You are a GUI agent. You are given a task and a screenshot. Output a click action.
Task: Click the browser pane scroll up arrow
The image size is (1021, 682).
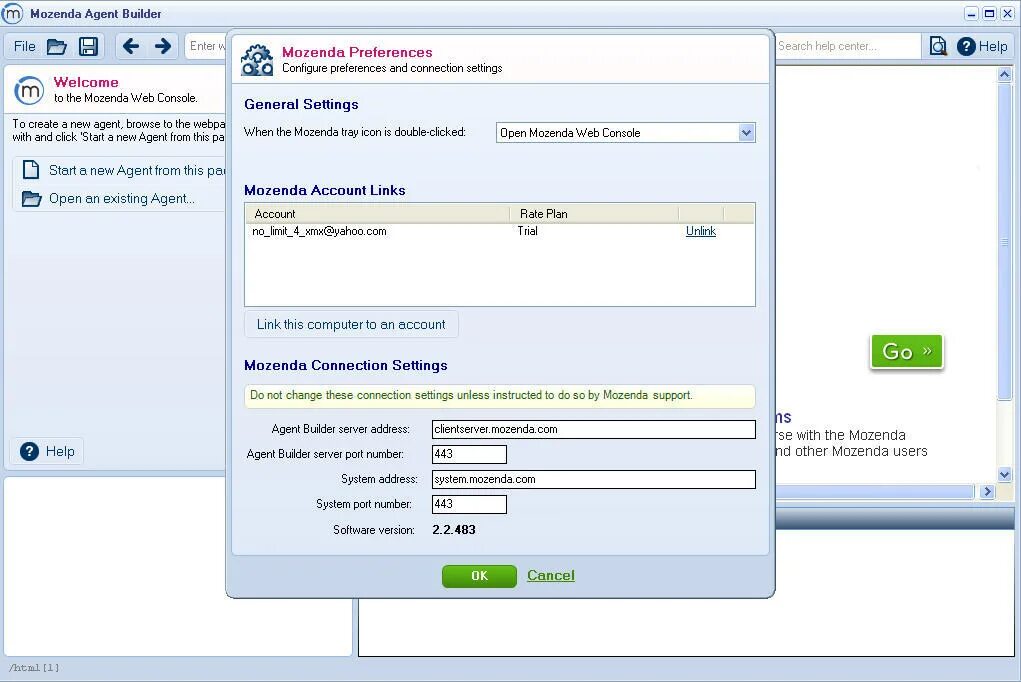1004,75
